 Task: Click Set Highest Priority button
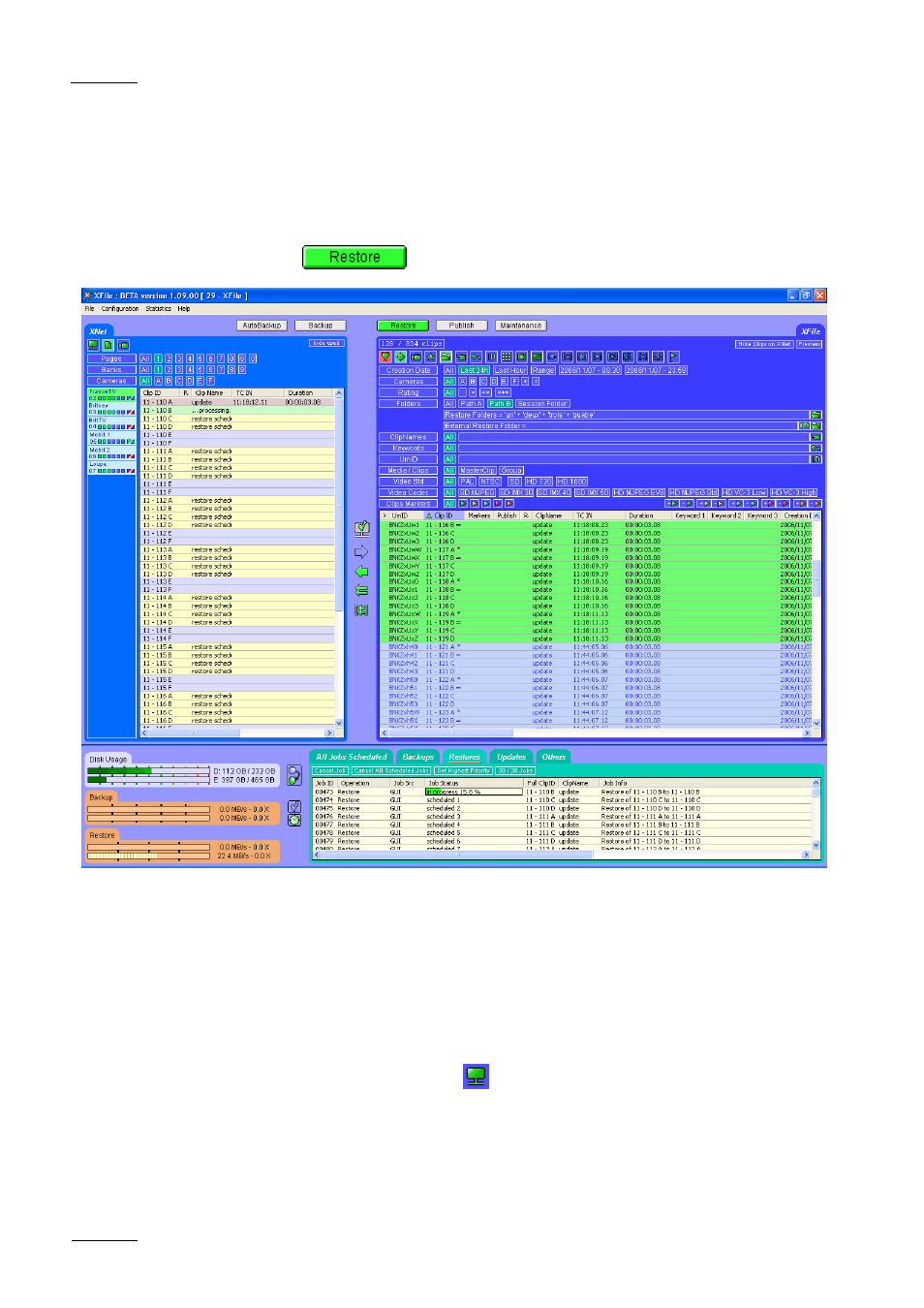click(463, 770)
